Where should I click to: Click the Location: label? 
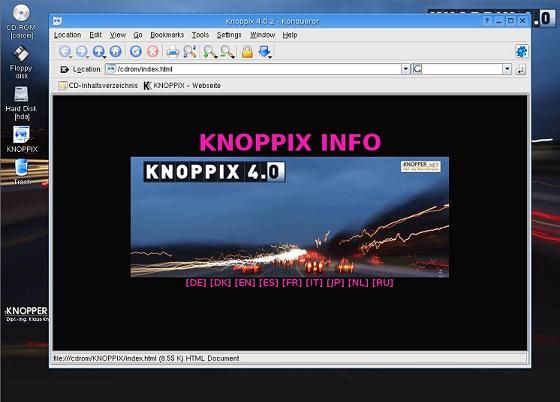click(x=87, y=69)
